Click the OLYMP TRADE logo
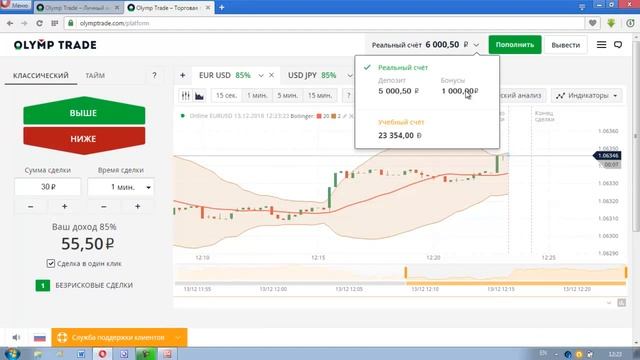The height and width of the screenshot is (360, 640). click(x=55, y=45)
